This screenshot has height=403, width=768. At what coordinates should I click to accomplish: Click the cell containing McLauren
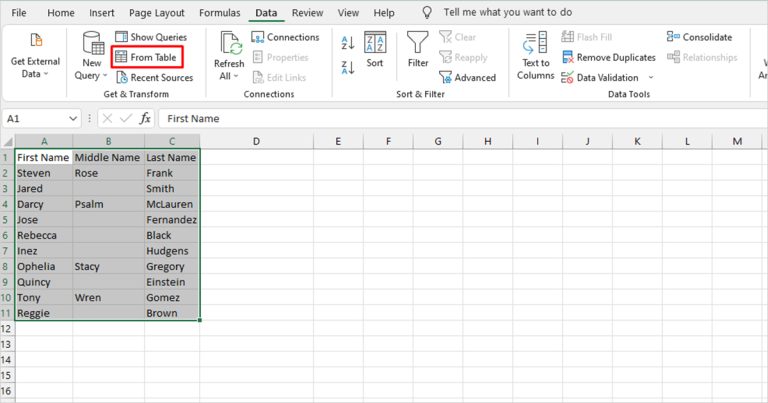coord(172,204)
